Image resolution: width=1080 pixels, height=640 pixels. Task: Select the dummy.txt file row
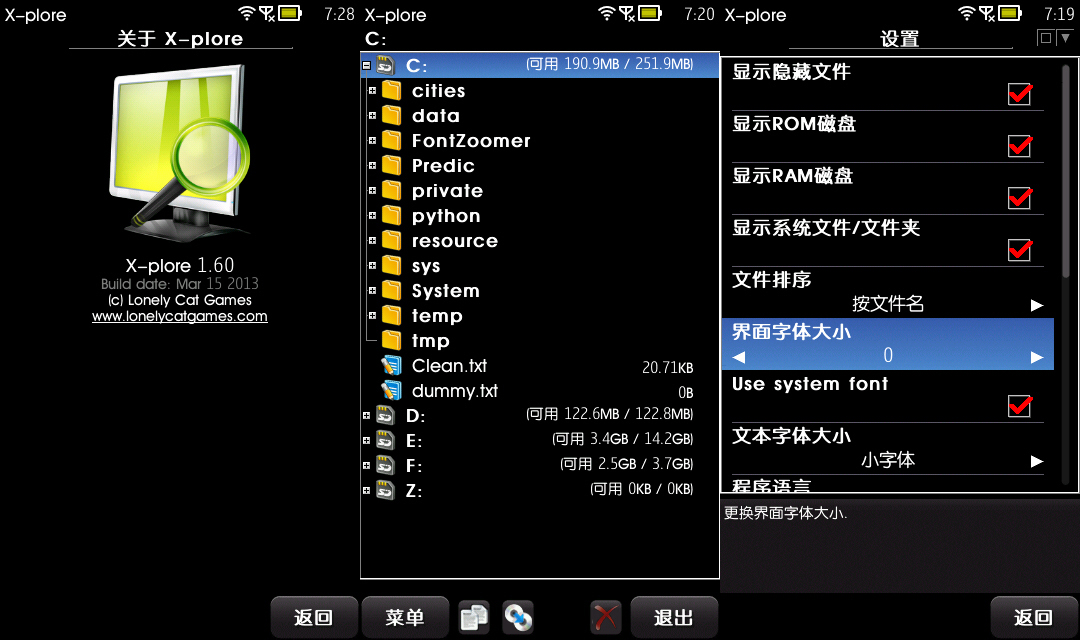click(x=540, y=391)
